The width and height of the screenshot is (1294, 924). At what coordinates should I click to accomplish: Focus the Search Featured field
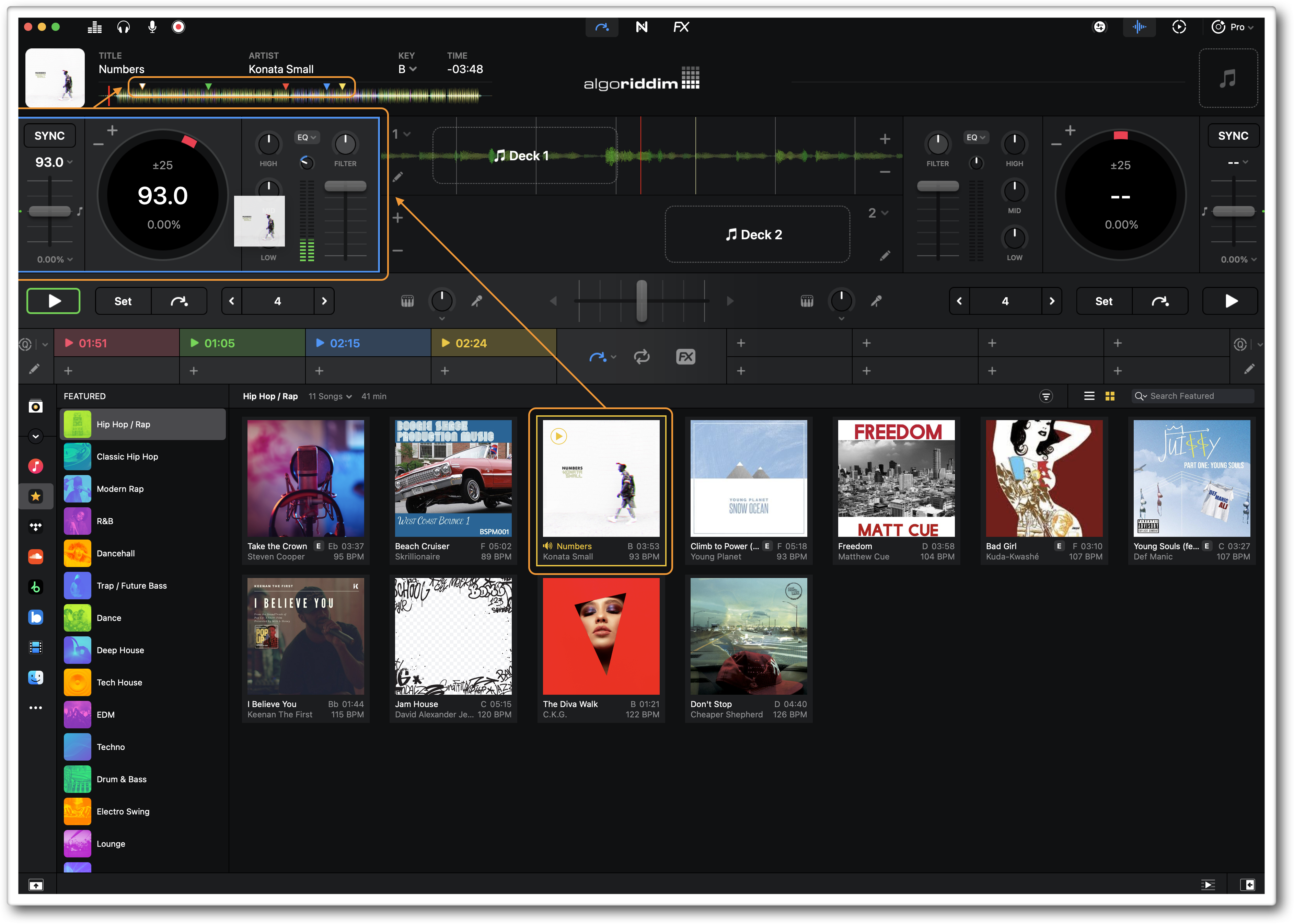(x=1193, y=396)
